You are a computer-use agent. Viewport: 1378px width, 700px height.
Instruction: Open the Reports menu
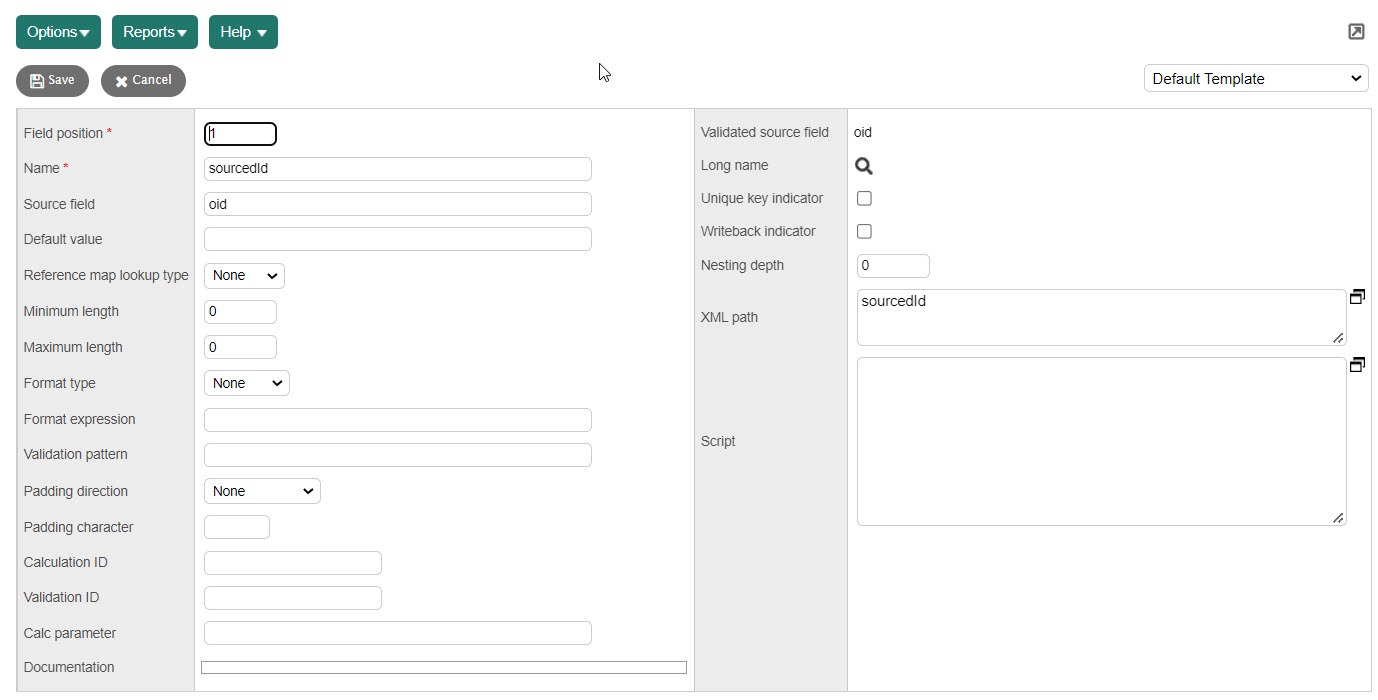coord(155,32)
